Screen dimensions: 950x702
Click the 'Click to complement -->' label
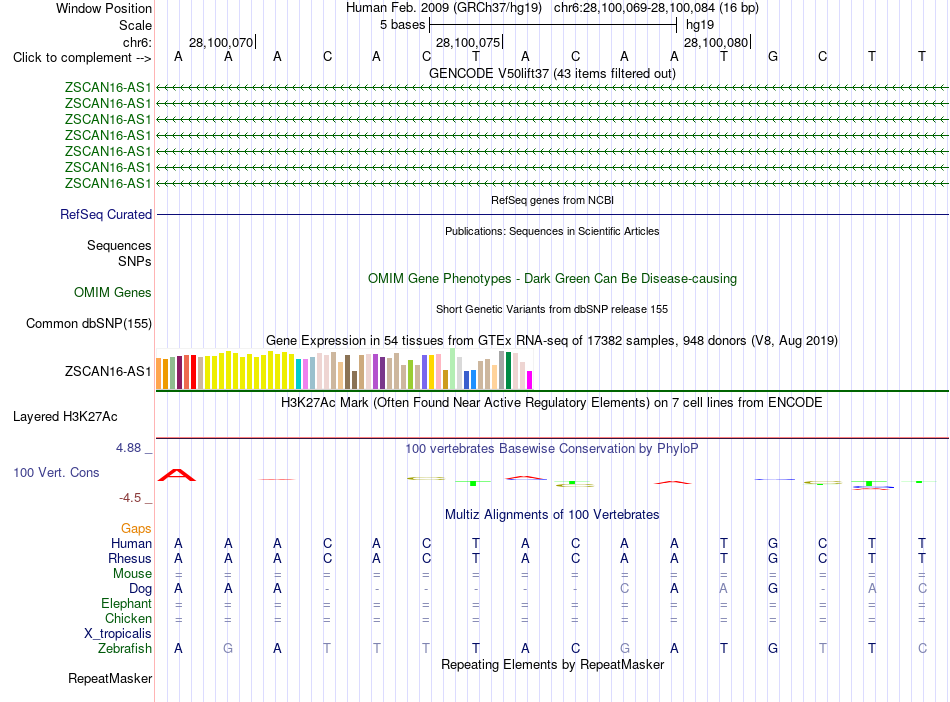82,58
